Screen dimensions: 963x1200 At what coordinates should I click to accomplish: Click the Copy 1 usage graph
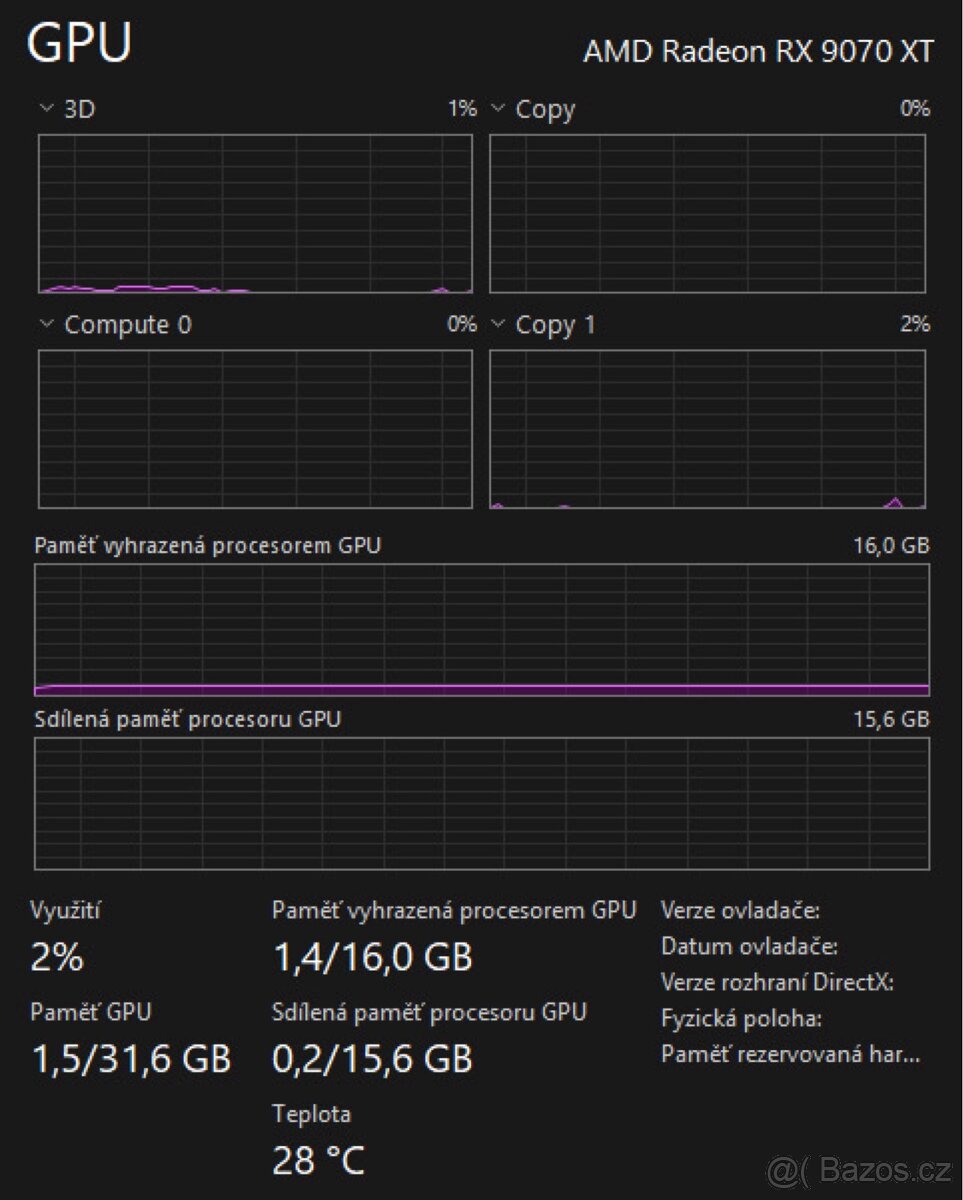707,429
